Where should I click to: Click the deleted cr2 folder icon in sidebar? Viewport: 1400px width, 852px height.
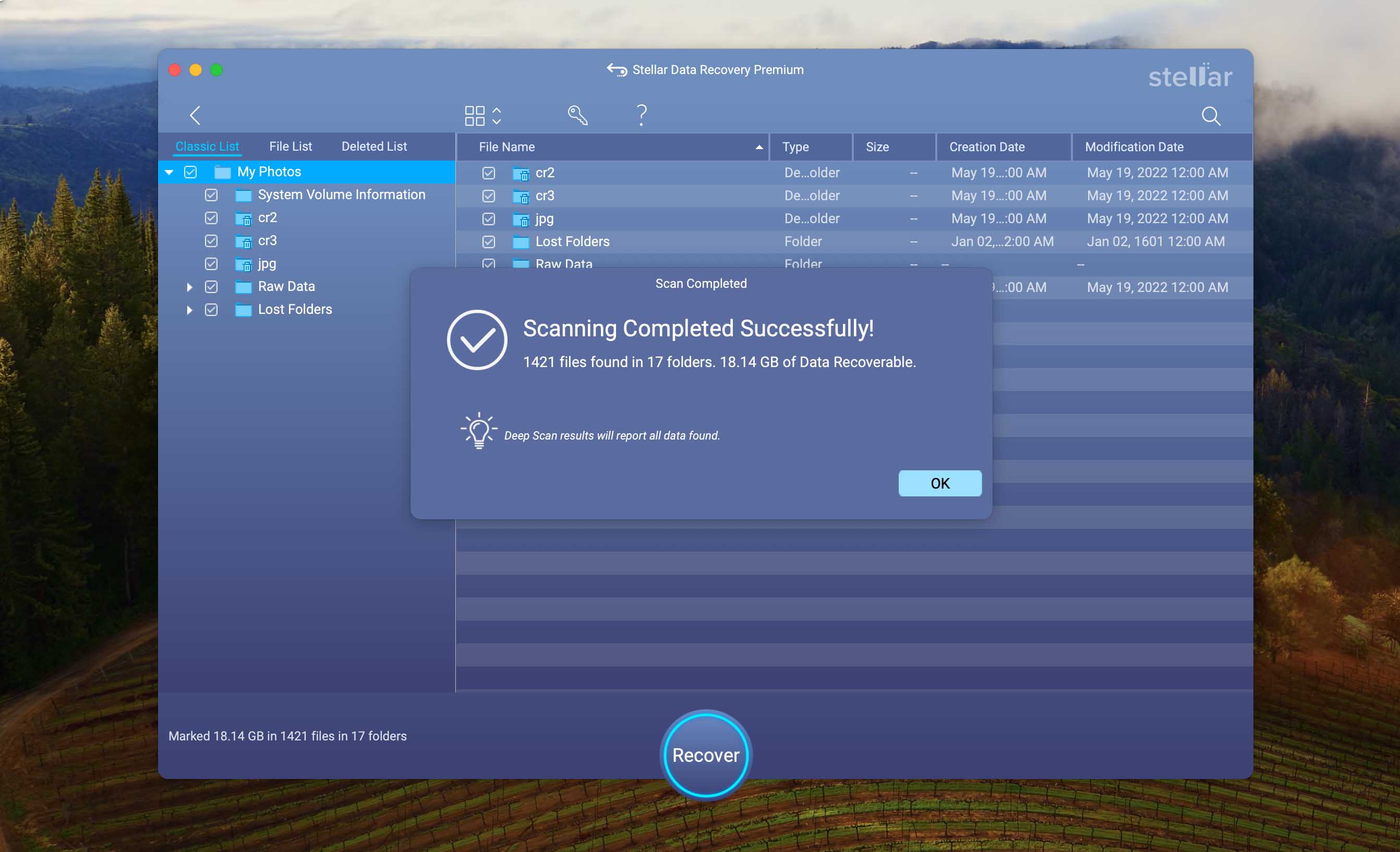[x=243, y=218]
